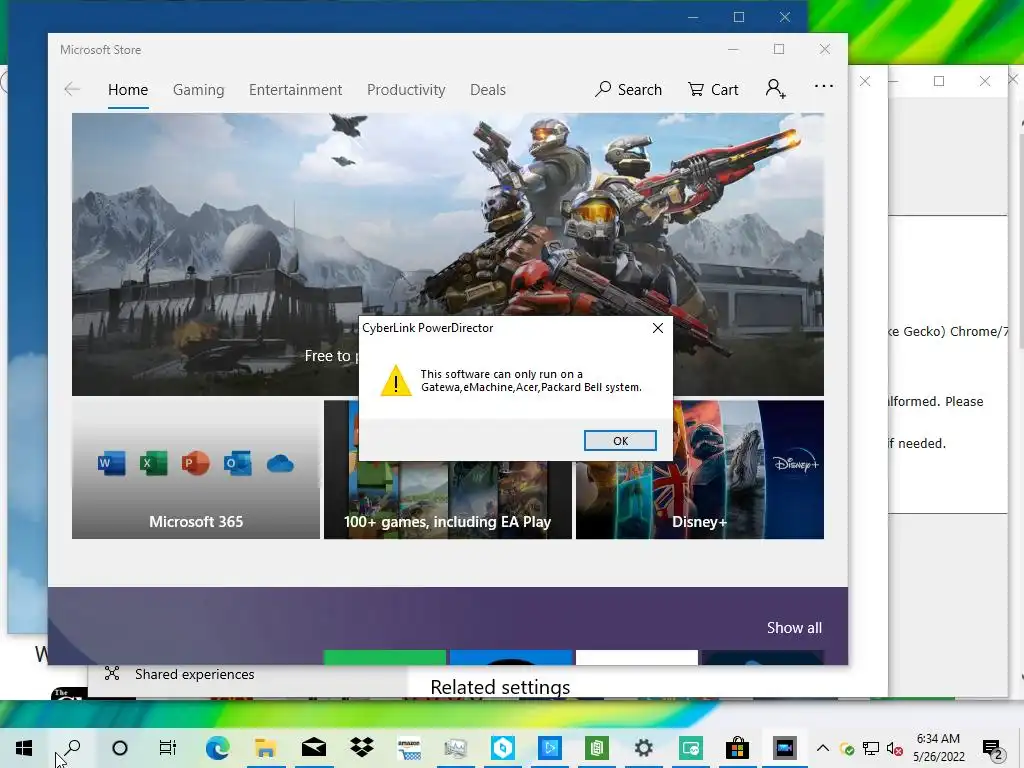
Task: Open the Productivity tab
Action: pyautogui.click(x=406, y=89)
